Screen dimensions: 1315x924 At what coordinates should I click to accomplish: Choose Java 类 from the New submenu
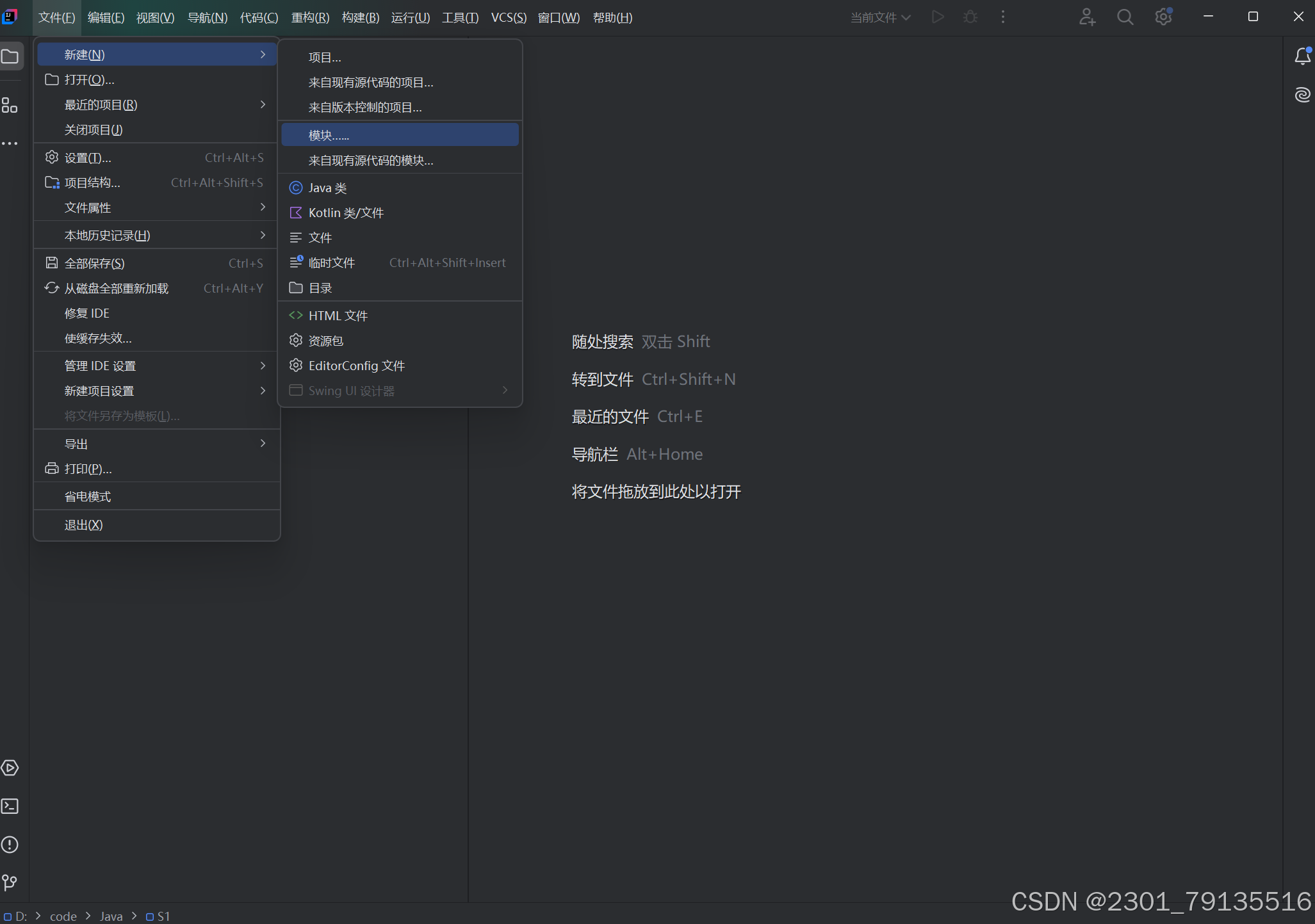tap(327, 188)
